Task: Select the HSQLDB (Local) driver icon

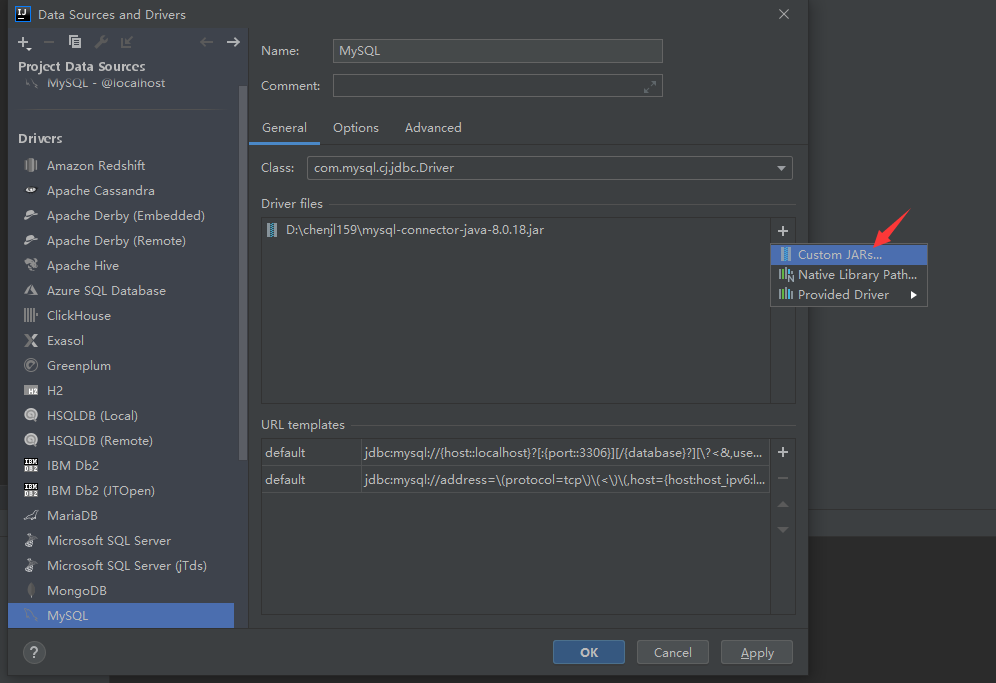Action: [x=30, y=415]
